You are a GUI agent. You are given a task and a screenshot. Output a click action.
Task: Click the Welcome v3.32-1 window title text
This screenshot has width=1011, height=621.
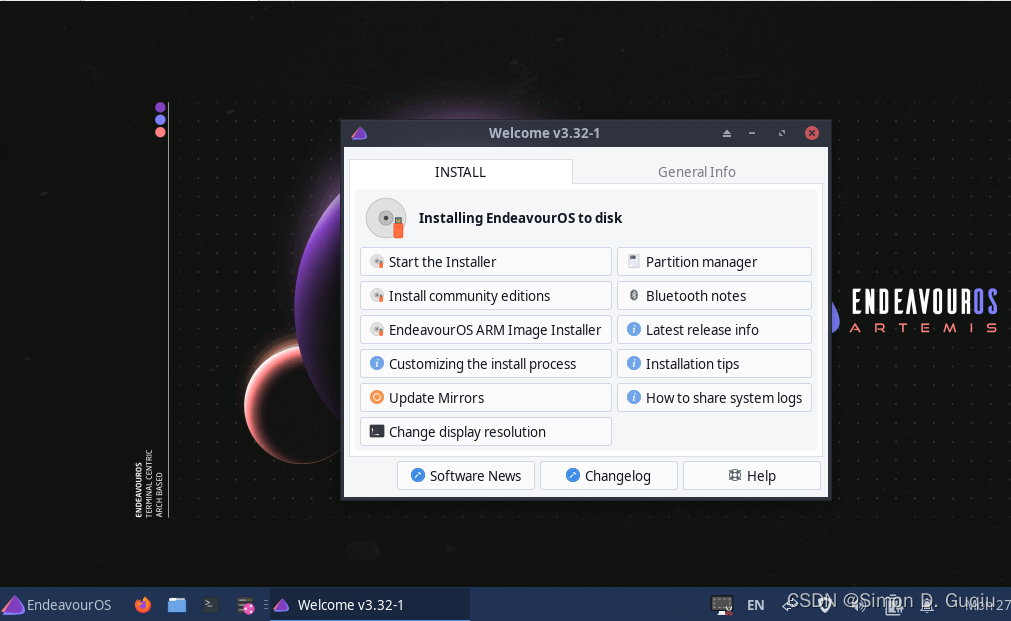544,133
